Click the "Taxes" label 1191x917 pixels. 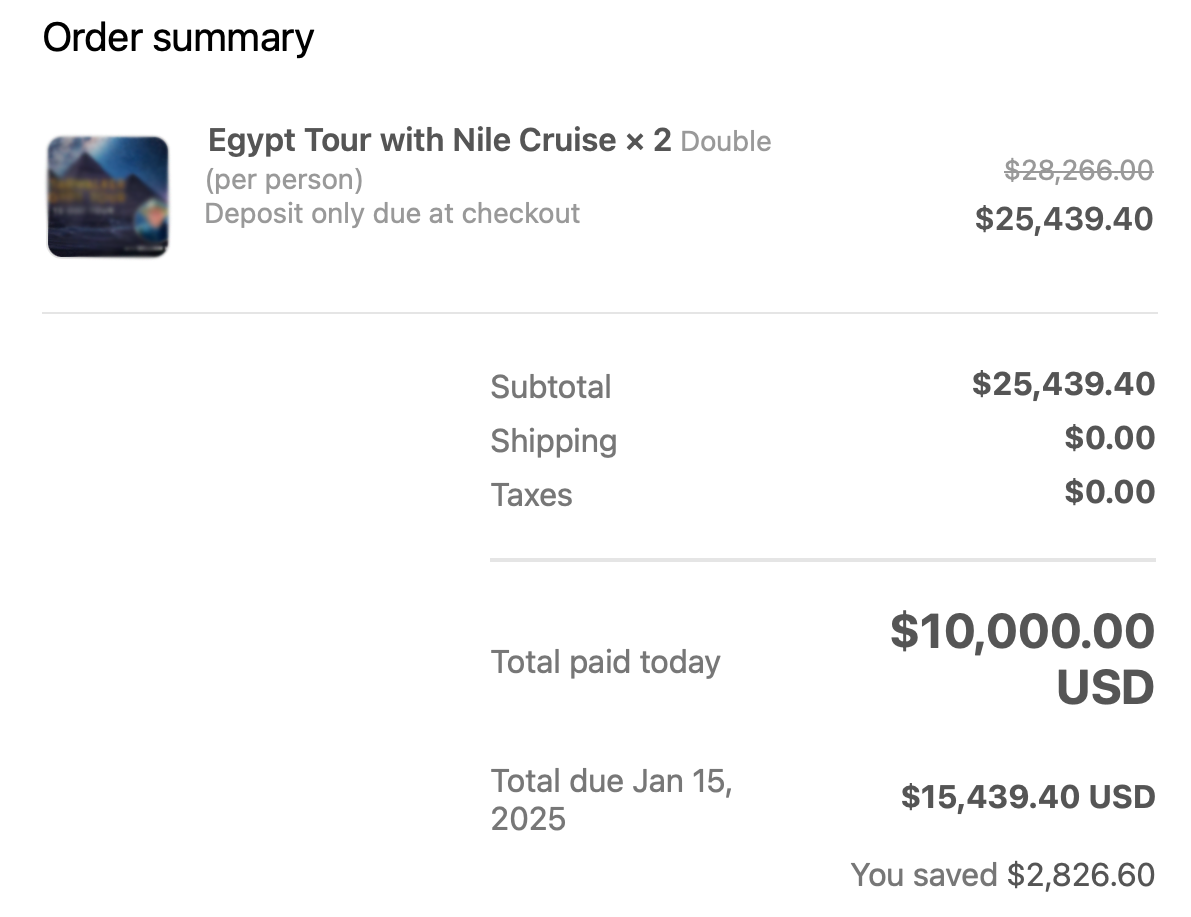tap(531, 495)
